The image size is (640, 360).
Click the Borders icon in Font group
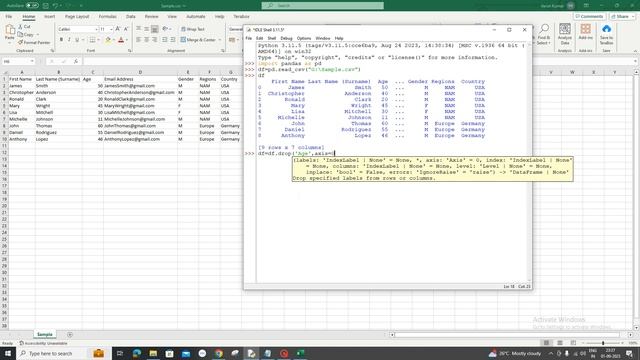pyautogui.click(x=92, y=40)
